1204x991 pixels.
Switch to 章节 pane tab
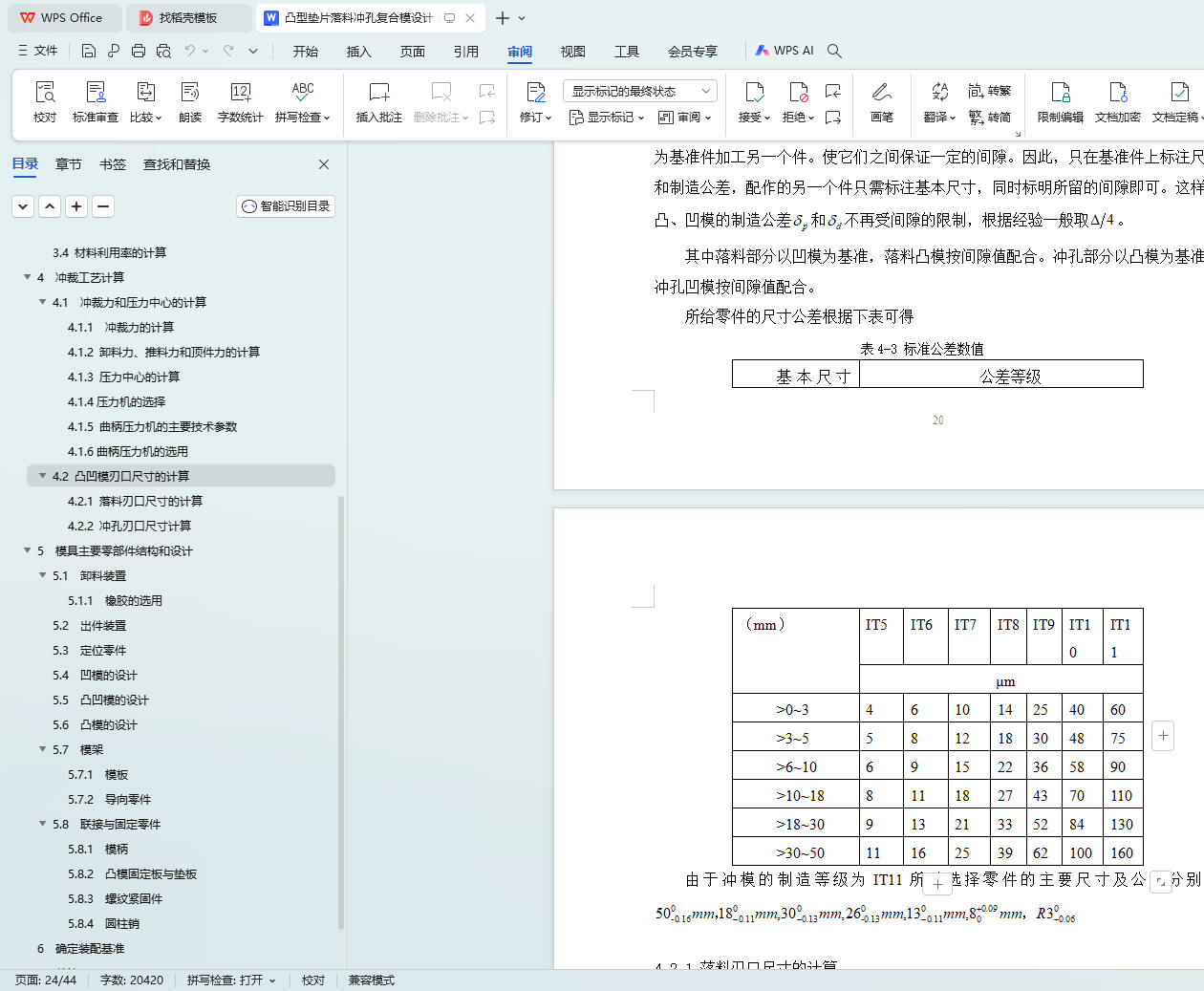(69, 164)
